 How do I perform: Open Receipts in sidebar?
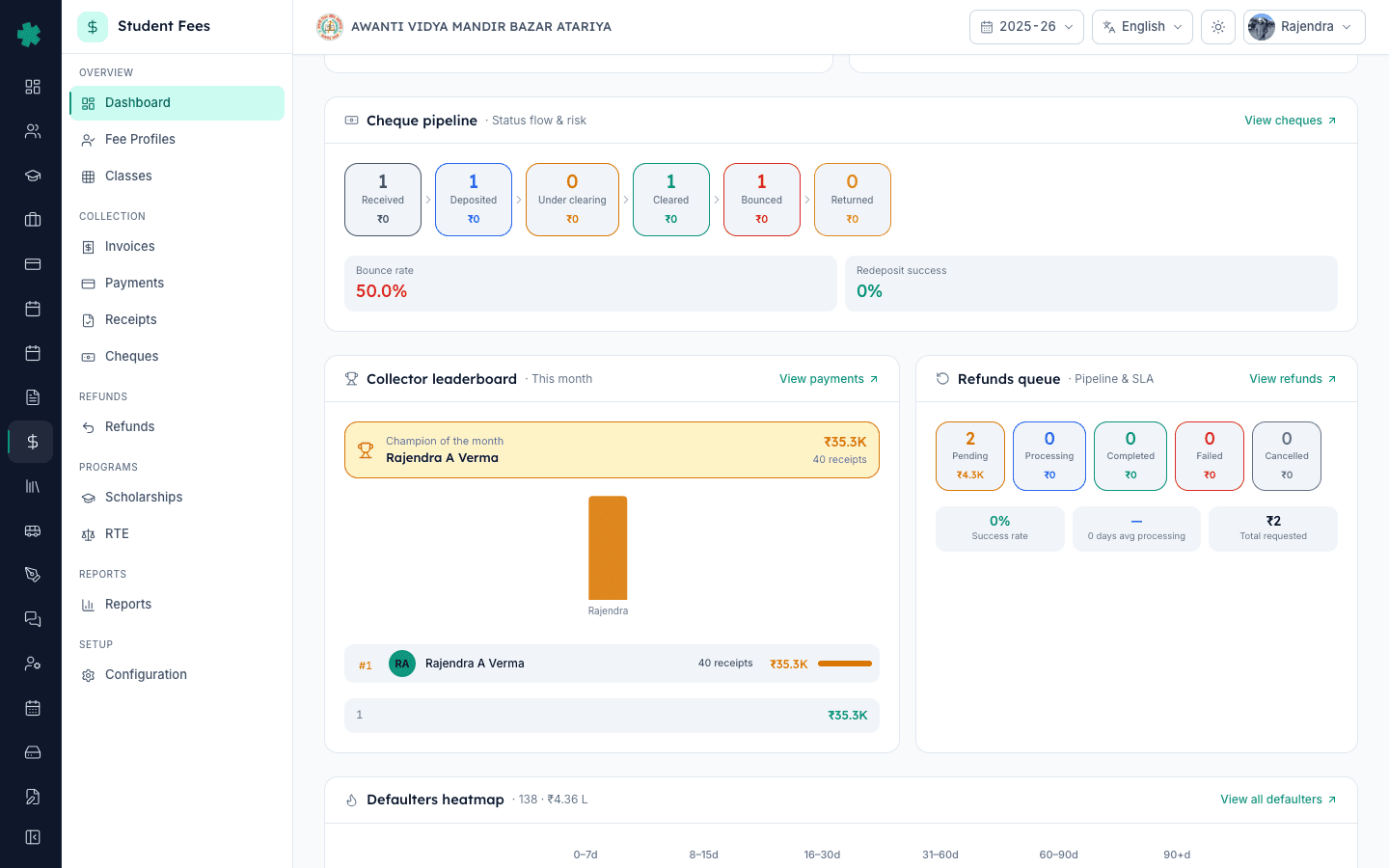(177, 320)
